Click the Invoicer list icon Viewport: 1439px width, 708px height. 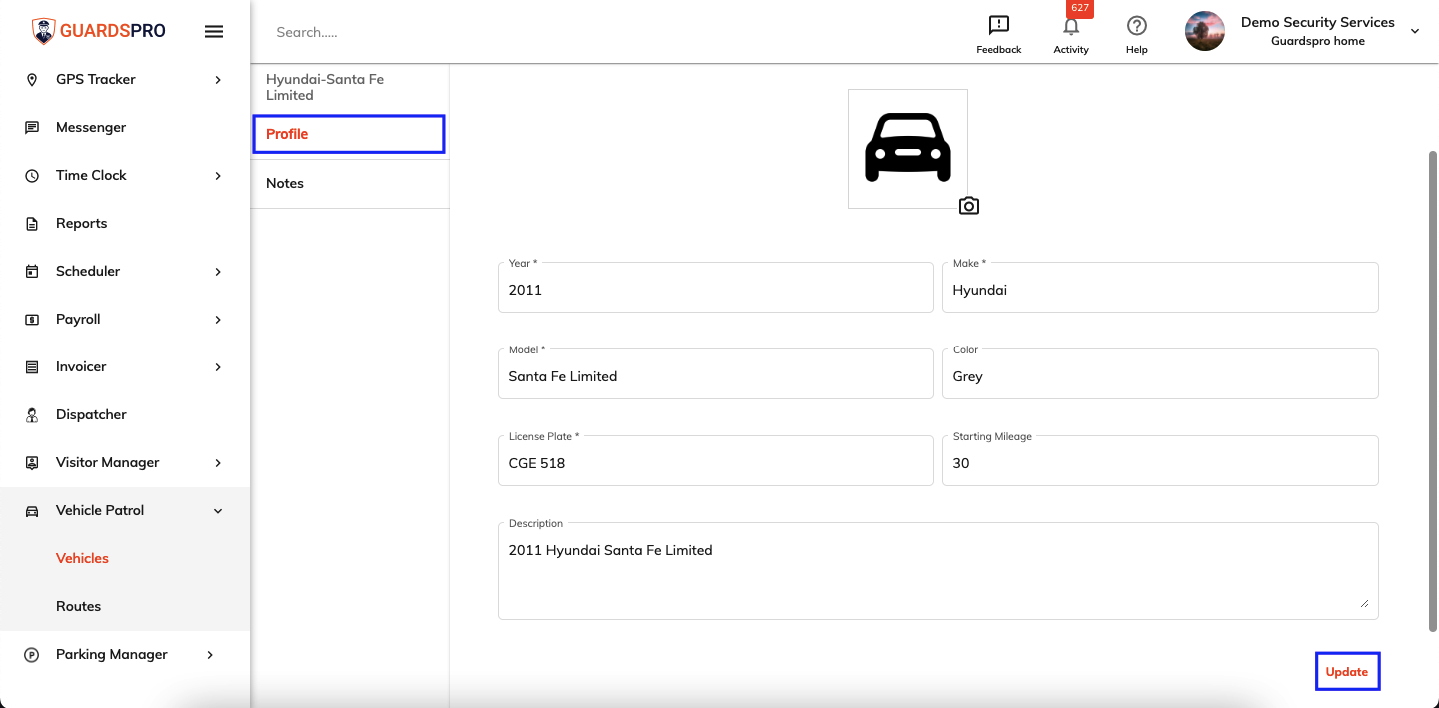tap(32, 367)
